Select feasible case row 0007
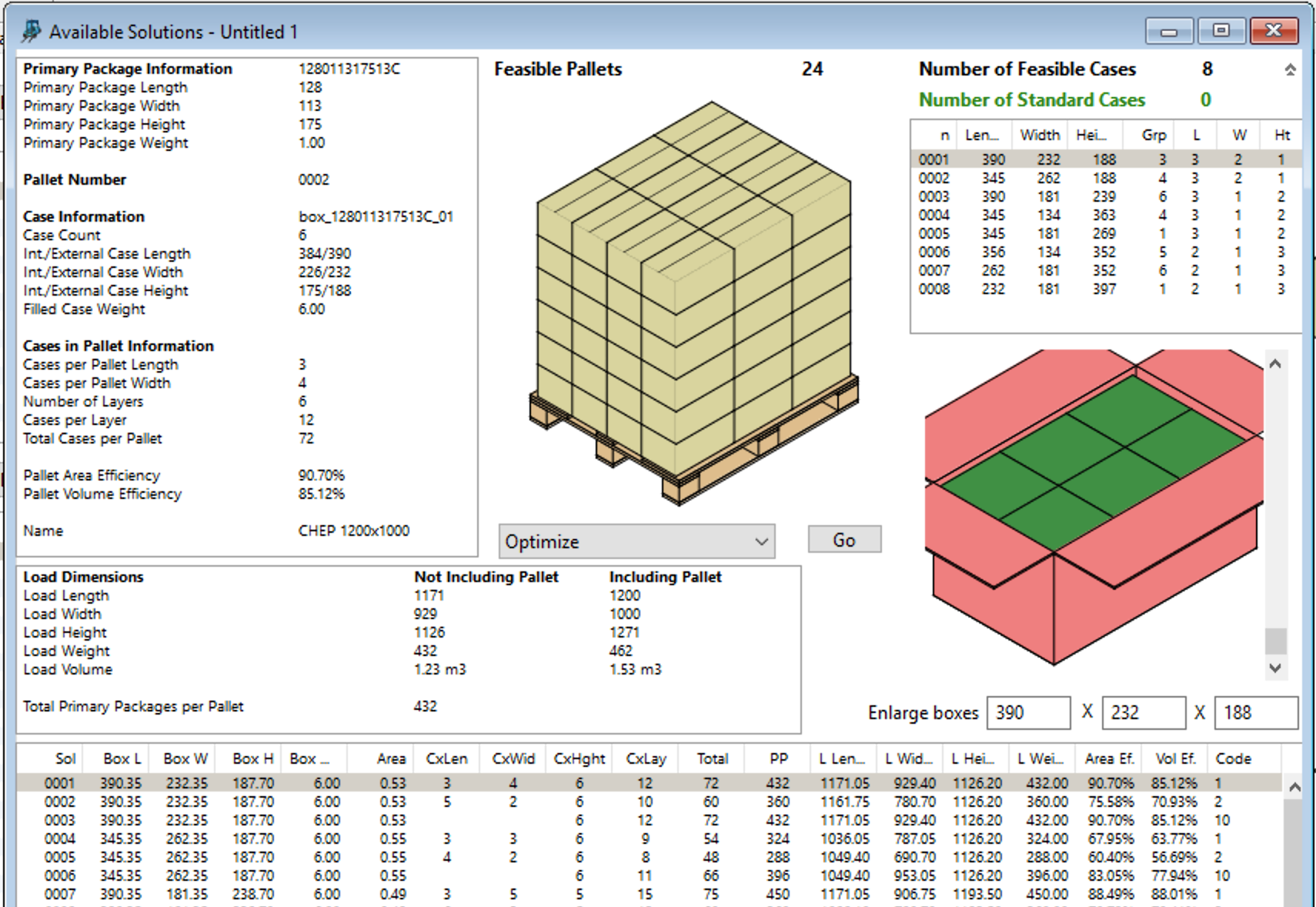Image resolution: width=1316 pixels, height=907 pixels. click(x=1106, y=270)
